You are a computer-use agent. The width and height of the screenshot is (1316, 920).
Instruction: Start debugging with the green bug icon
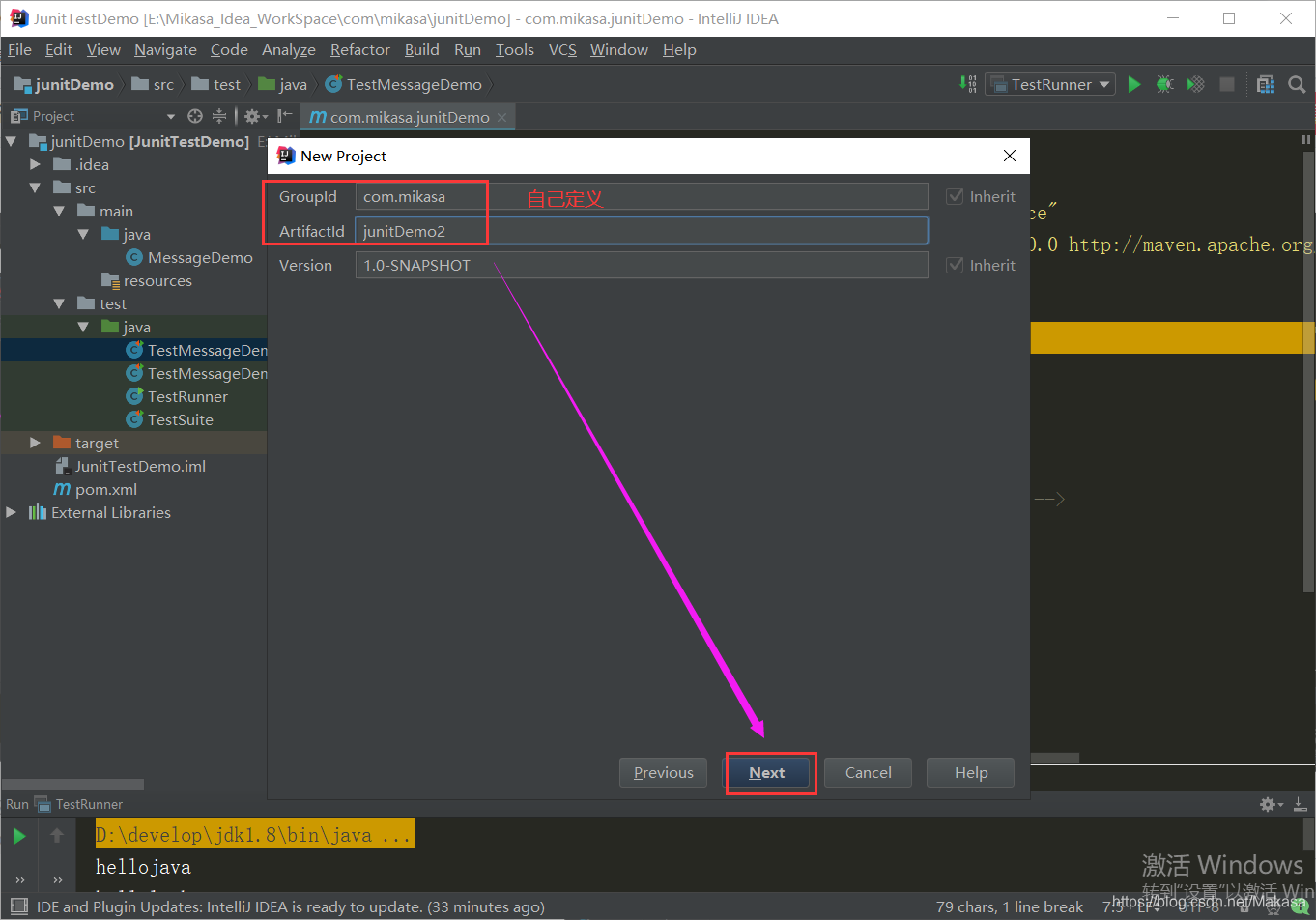1165,85
